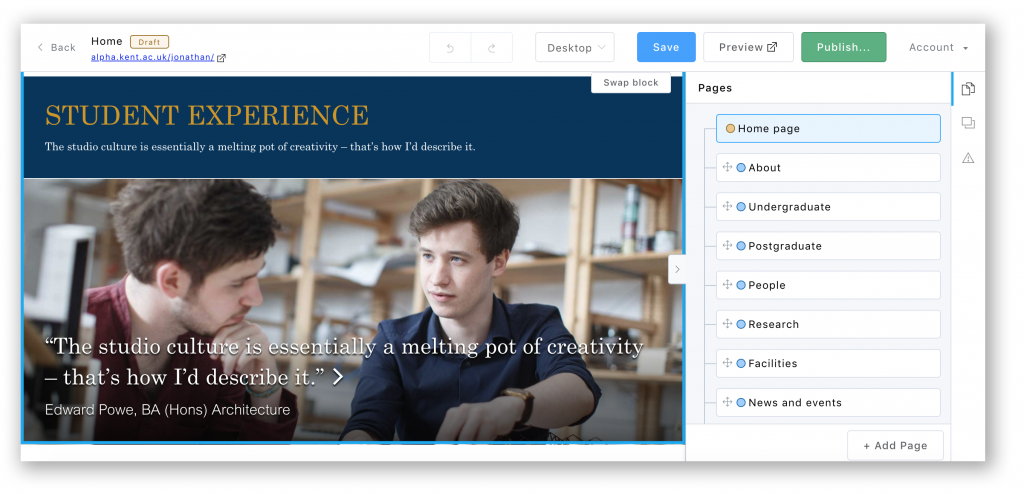Click the Swap block button

(630, 82)
